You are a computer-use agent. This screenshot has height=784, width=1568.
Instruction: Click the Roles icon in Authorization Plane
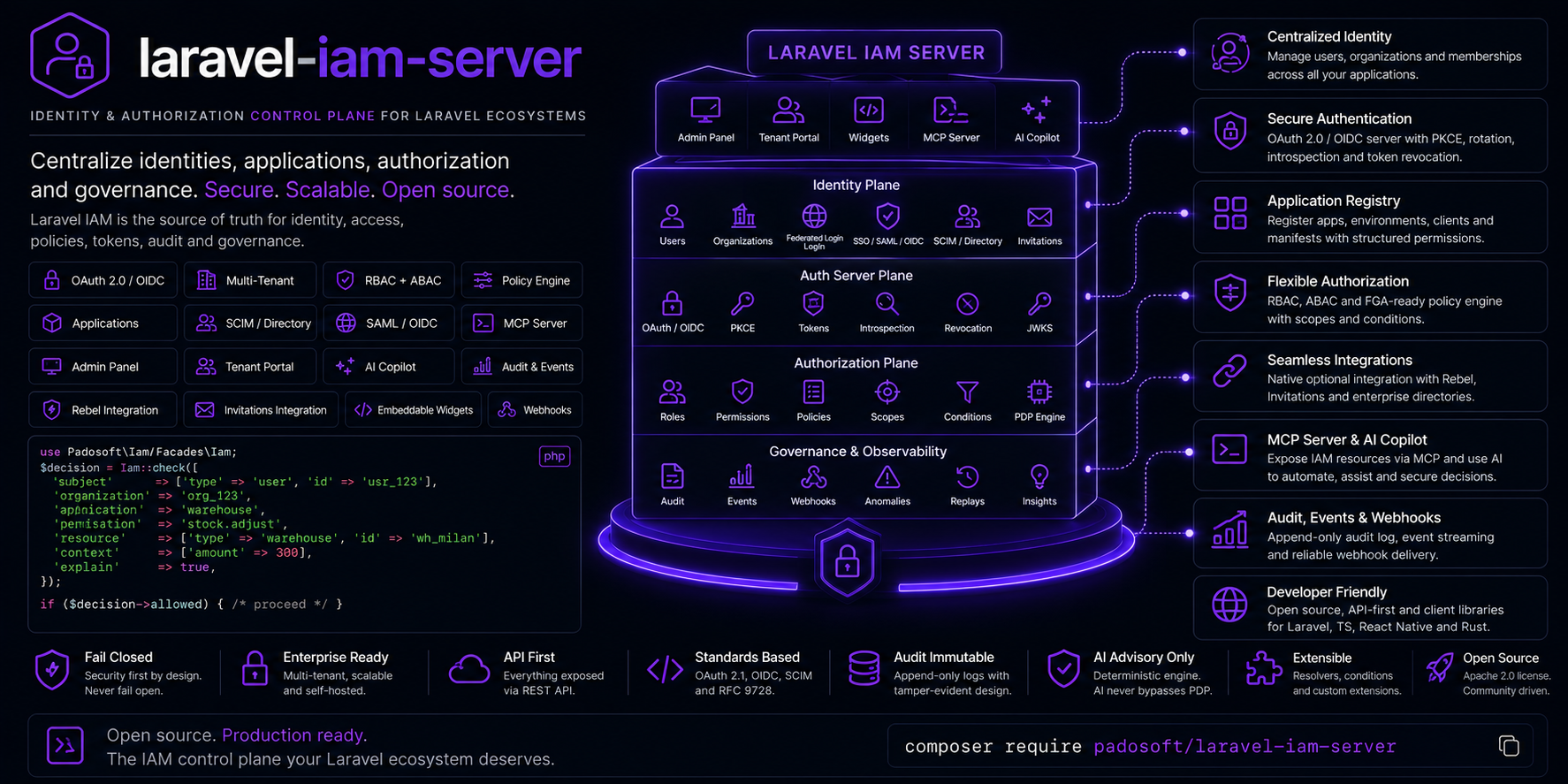[672, 391]
